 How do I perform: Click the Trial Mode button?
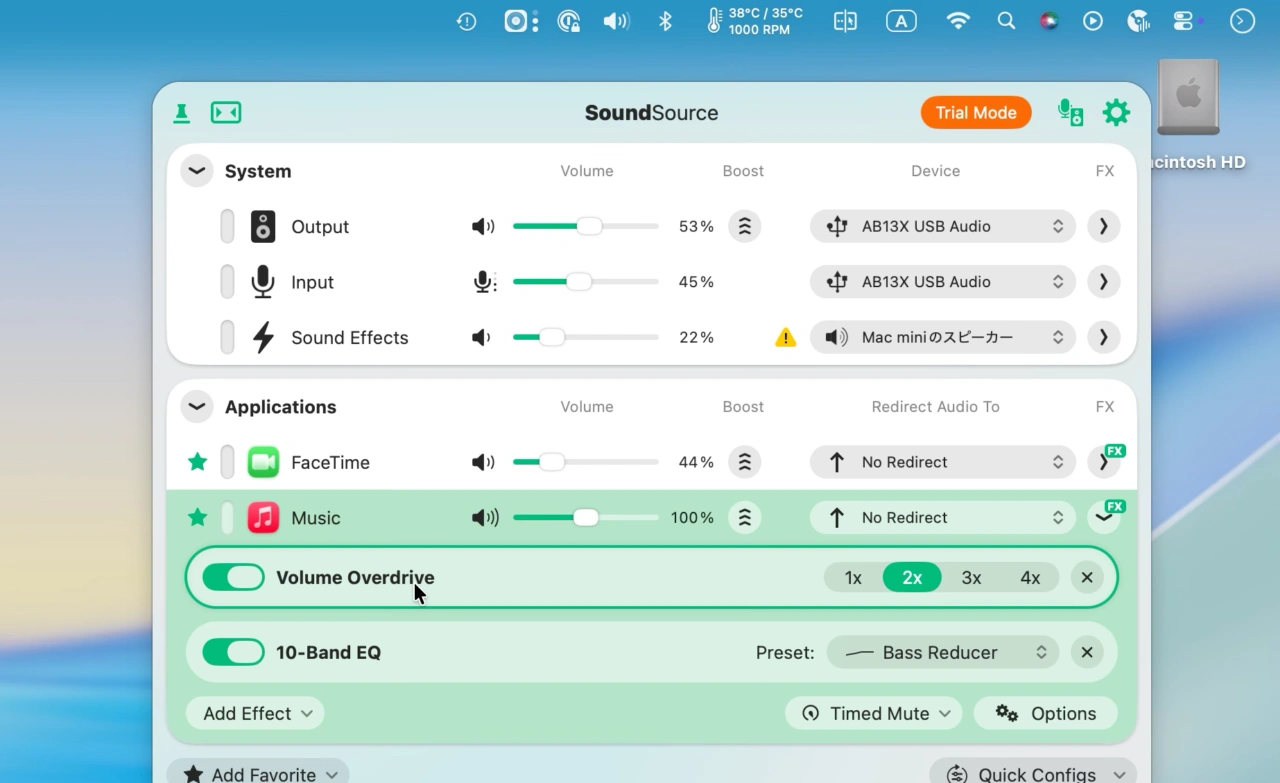[975, 113]
